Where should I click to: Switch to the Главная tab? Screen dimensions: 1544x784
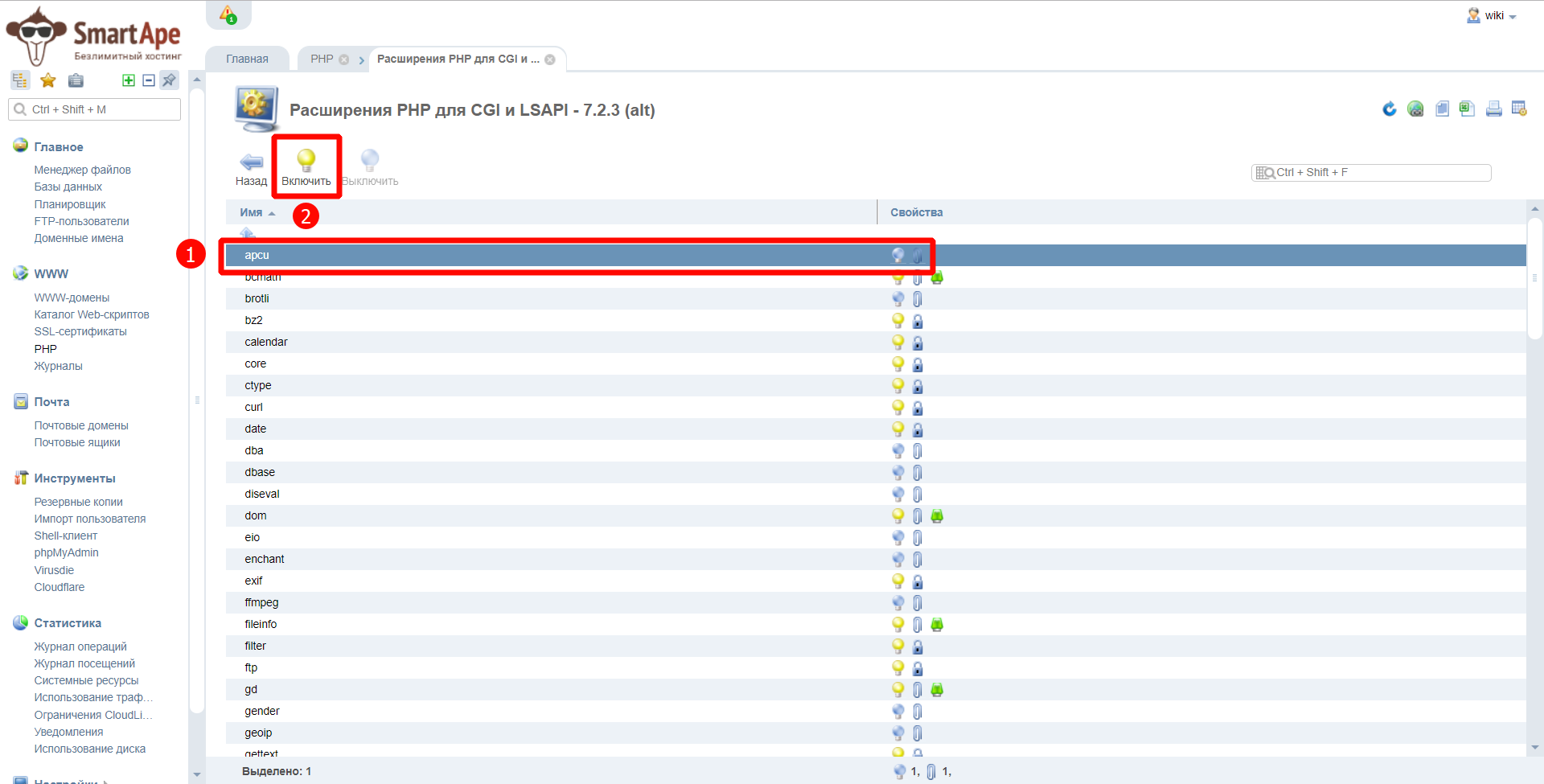[247, 59]
